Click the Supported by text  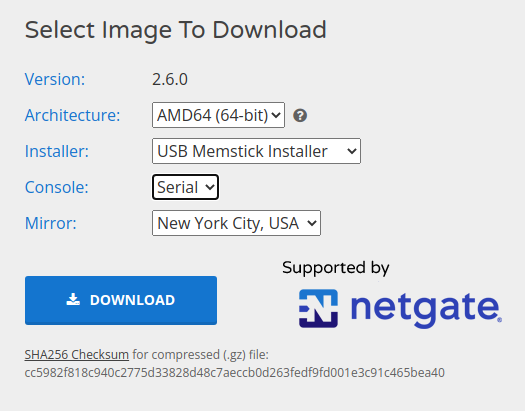pos(335,268)
